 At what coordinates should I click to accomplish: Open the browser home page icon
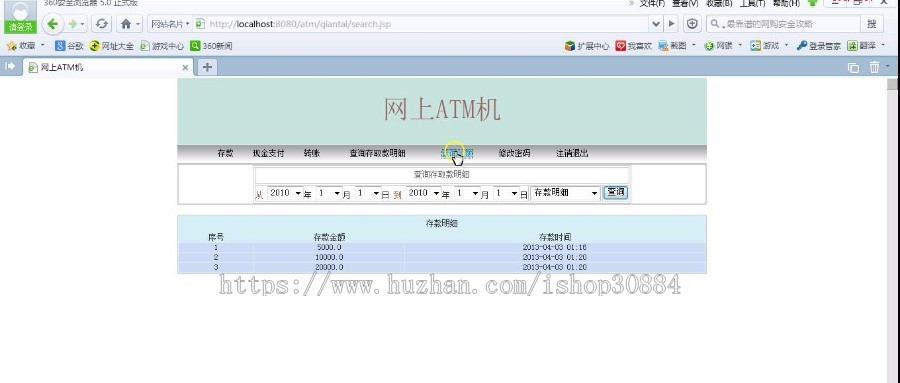click(126, 24)
